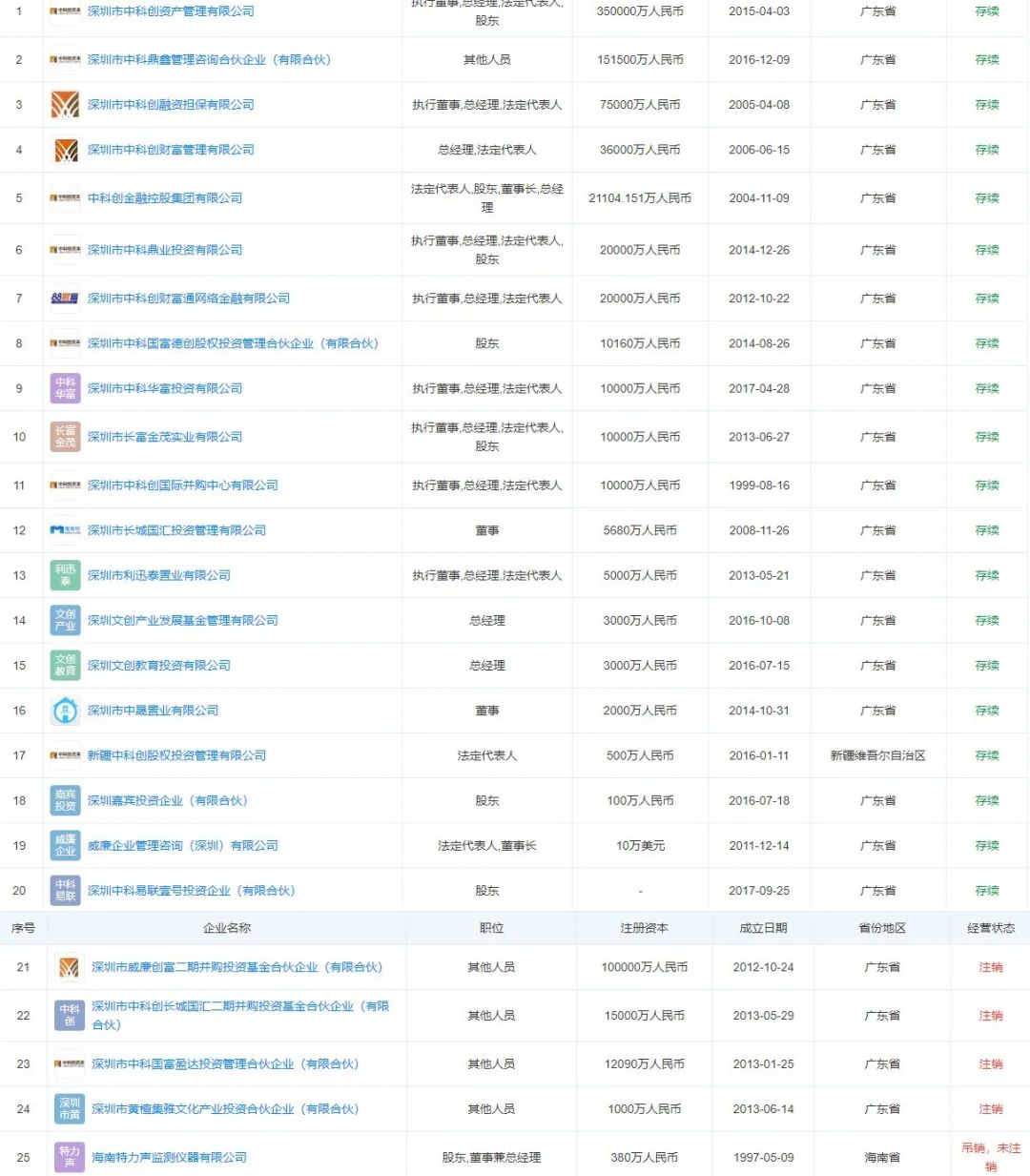Click the 深圳市中晟置业 round house logo

tap(65, 711)
